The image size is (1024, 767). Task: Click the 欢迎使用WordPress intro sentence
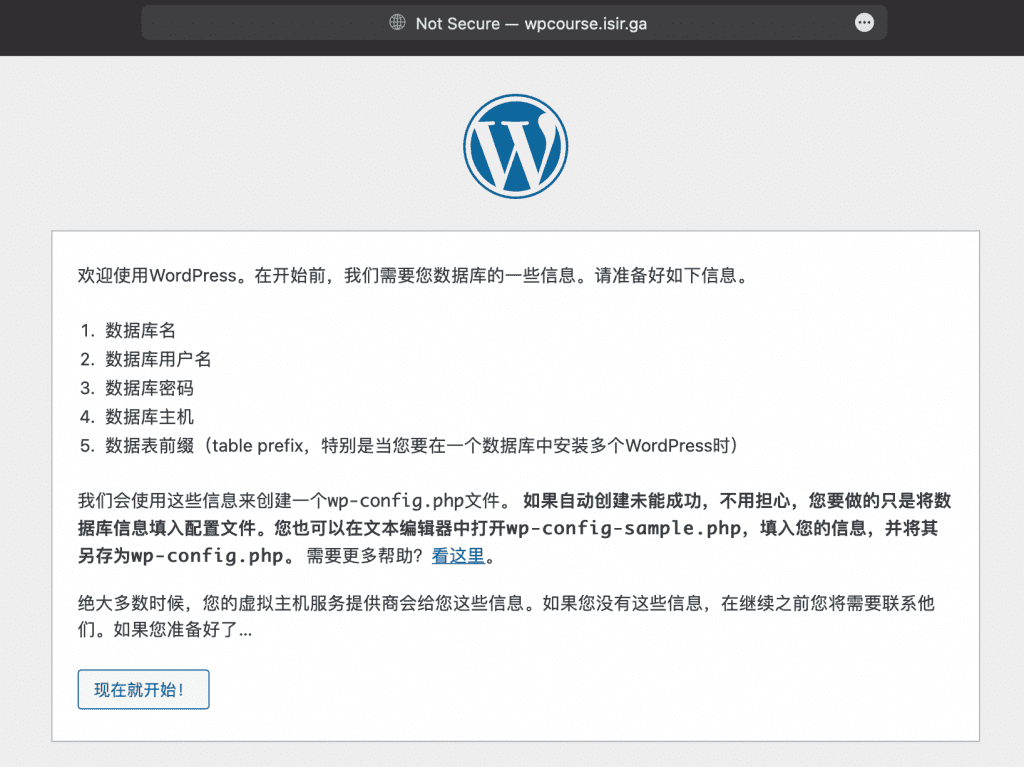(x=415, y=276)
